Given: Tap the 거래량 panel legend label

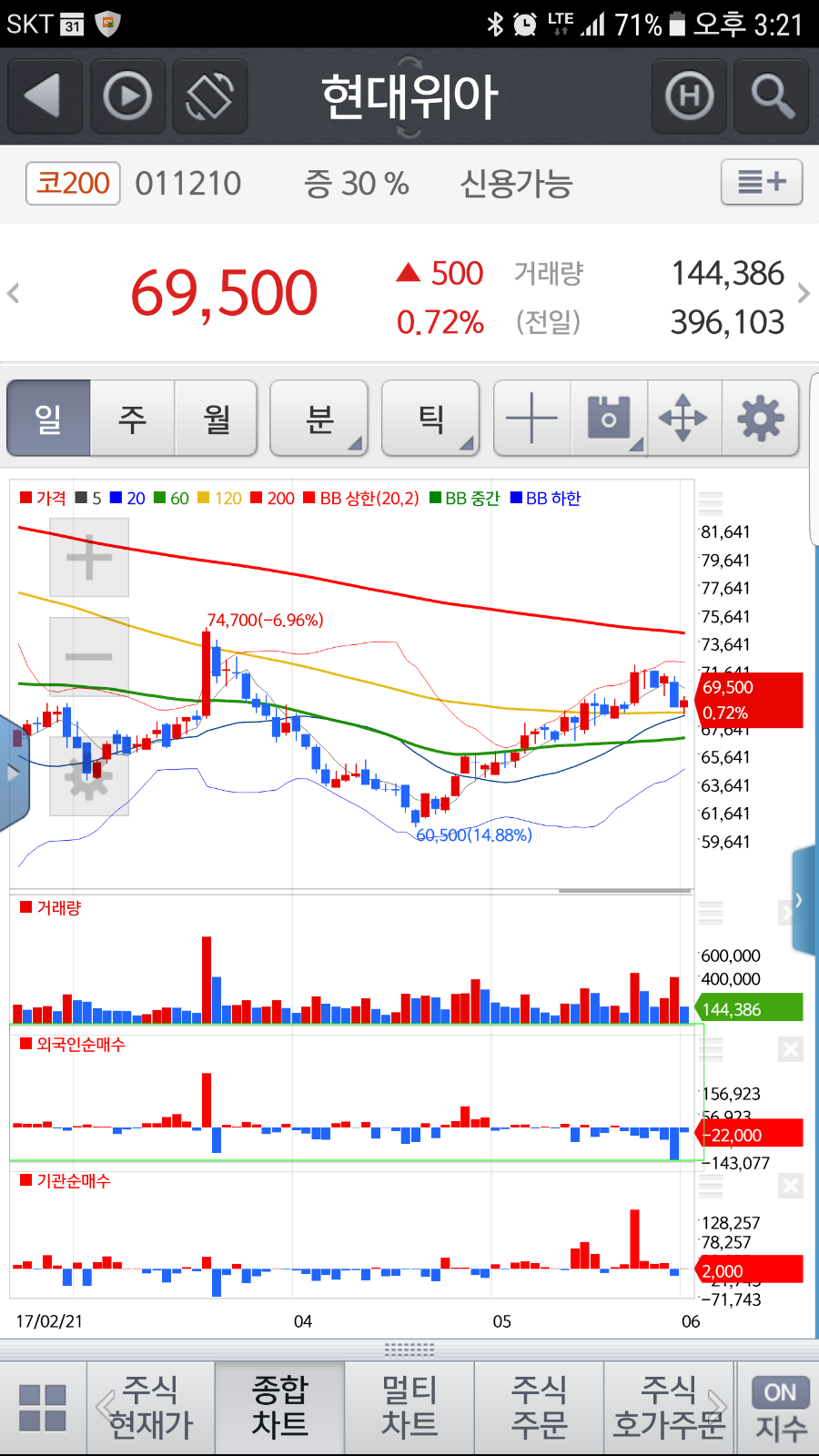Looking at the screenshot, I should click(x=51, y=907).
